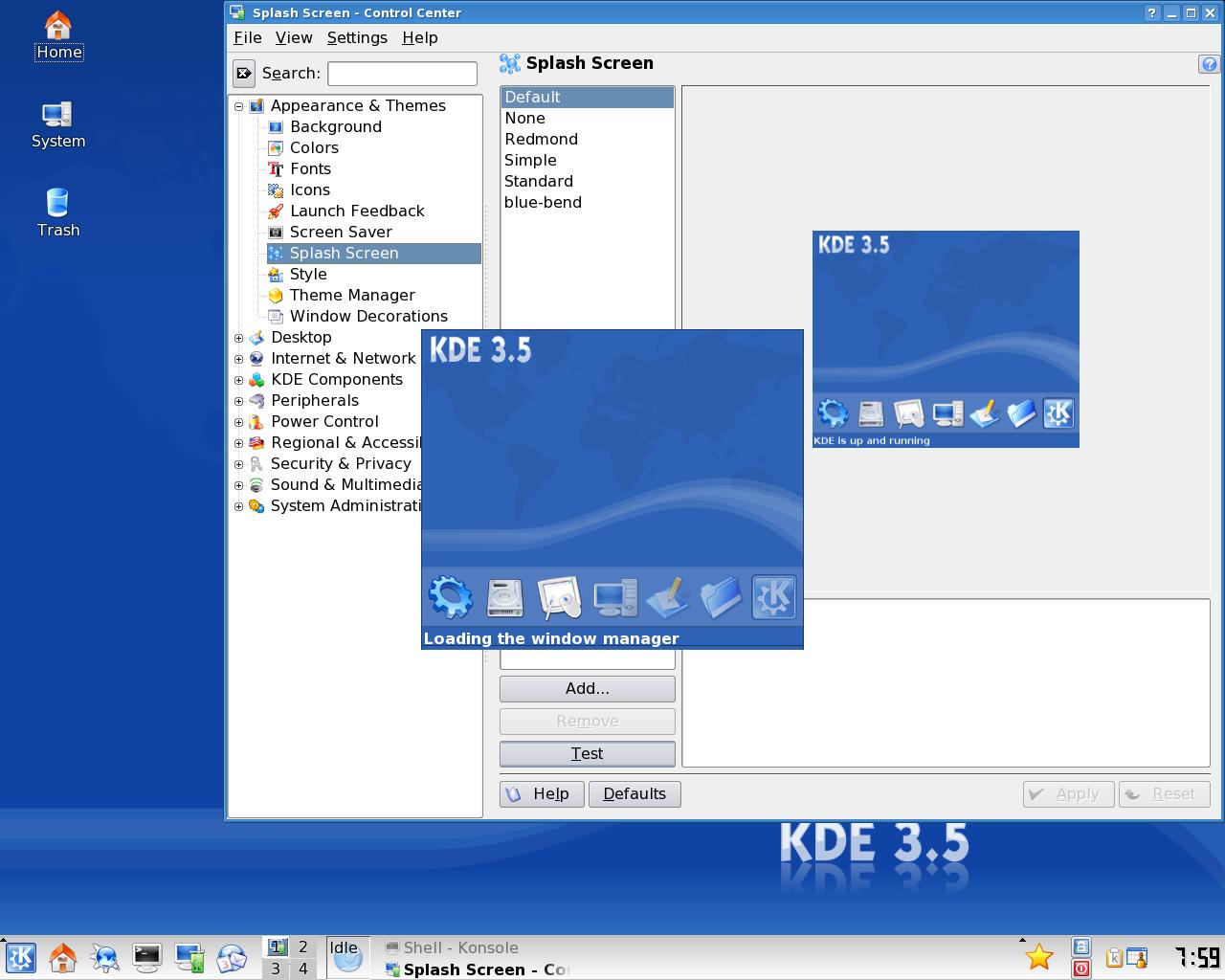Open the Home desktop icon
The image size is (1225, 980).
58,36
